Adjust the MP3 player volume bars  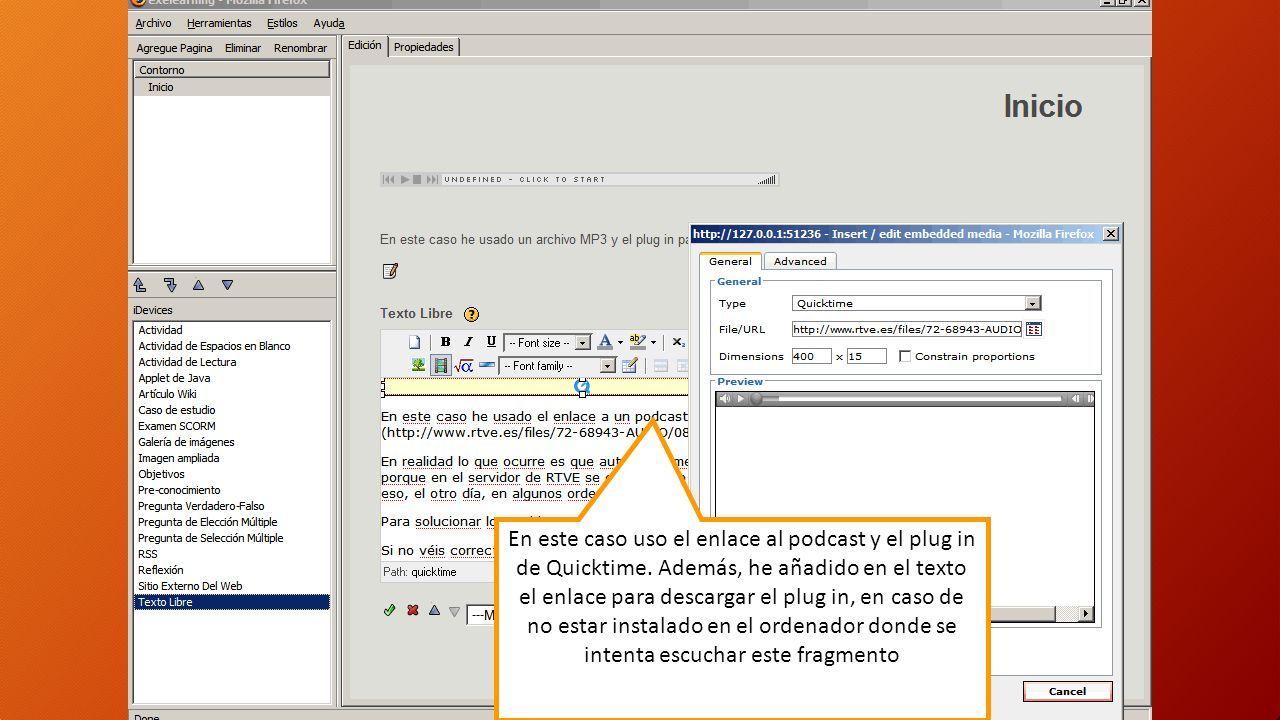[x=766, y=180]
